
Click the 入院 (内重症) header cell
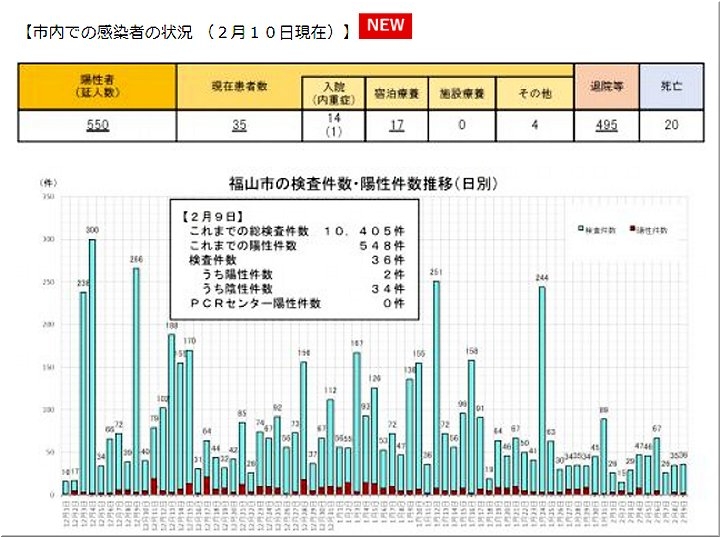tap(333, 93)
